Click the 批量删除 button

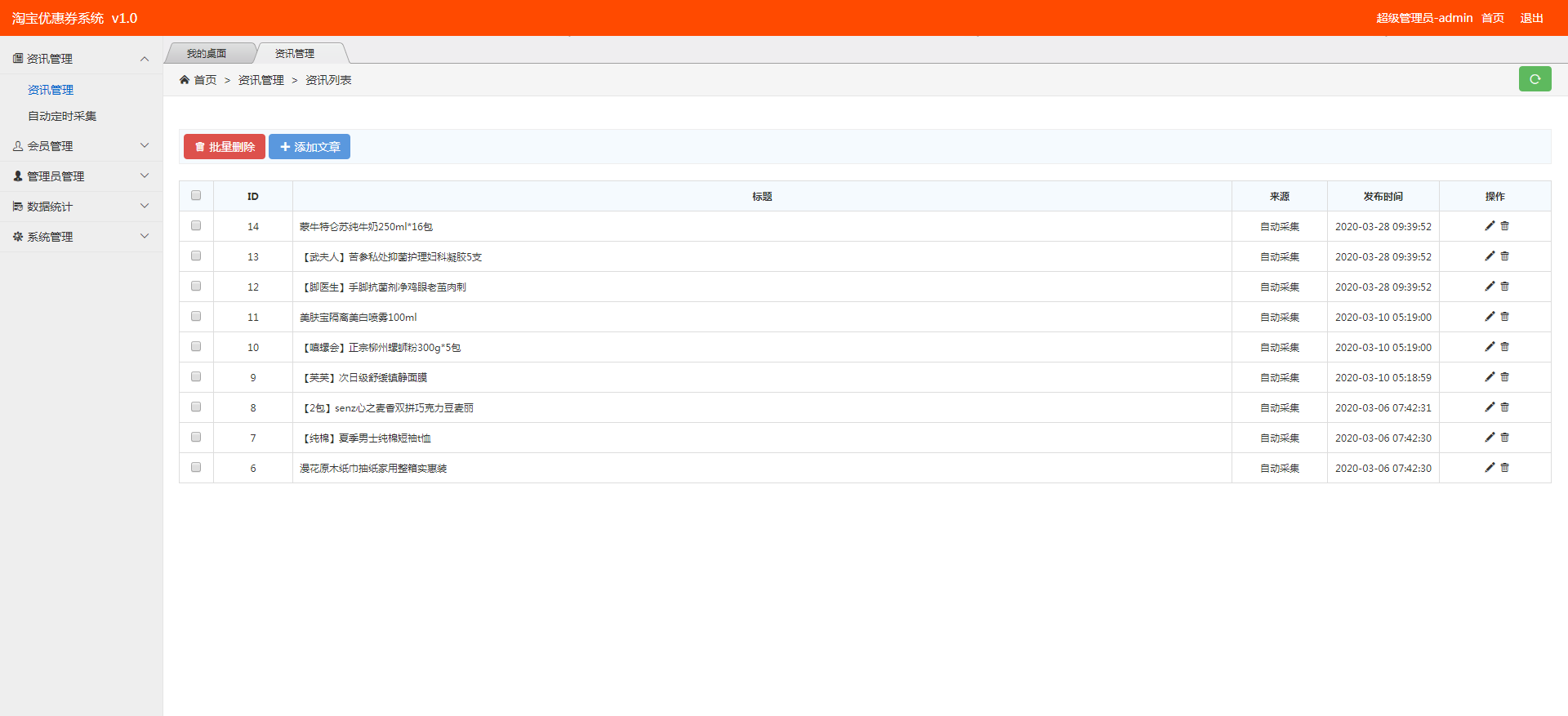click(225, 147)
